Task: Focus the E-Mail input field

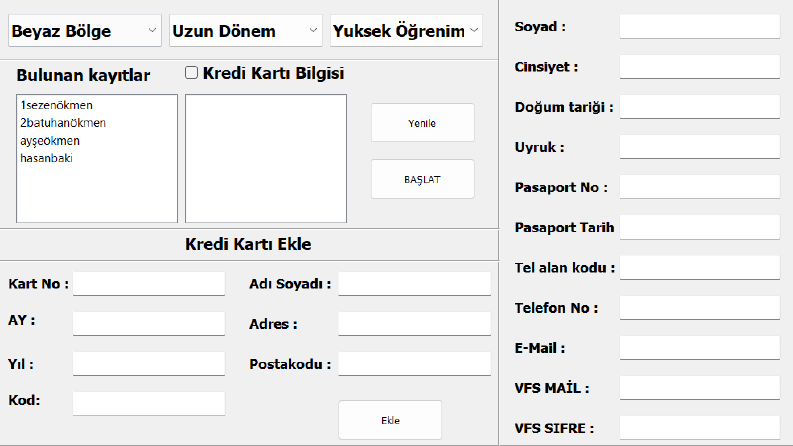Action: [x=700, y=348]
